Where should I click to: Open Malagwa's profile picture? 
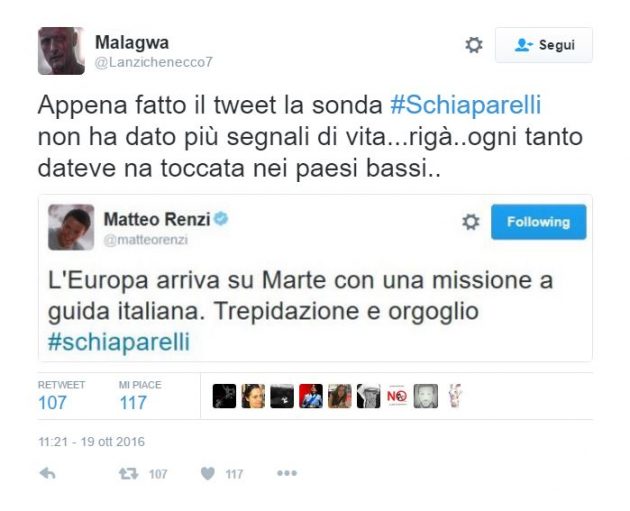61,51
